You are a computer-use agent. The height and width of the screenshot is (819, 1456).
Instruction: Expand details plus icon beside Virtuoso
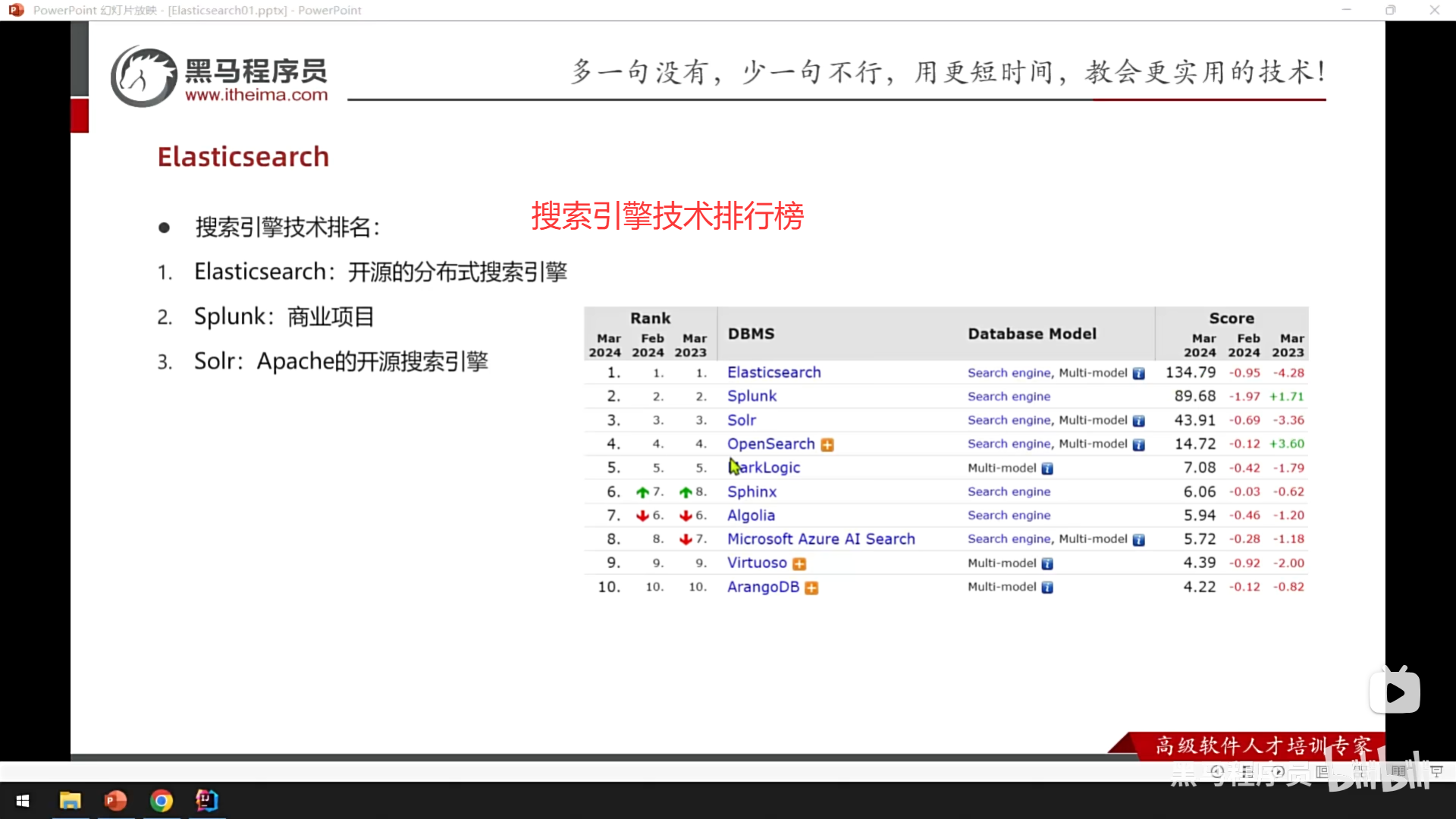pyautogui.click(x=799, y=564)
